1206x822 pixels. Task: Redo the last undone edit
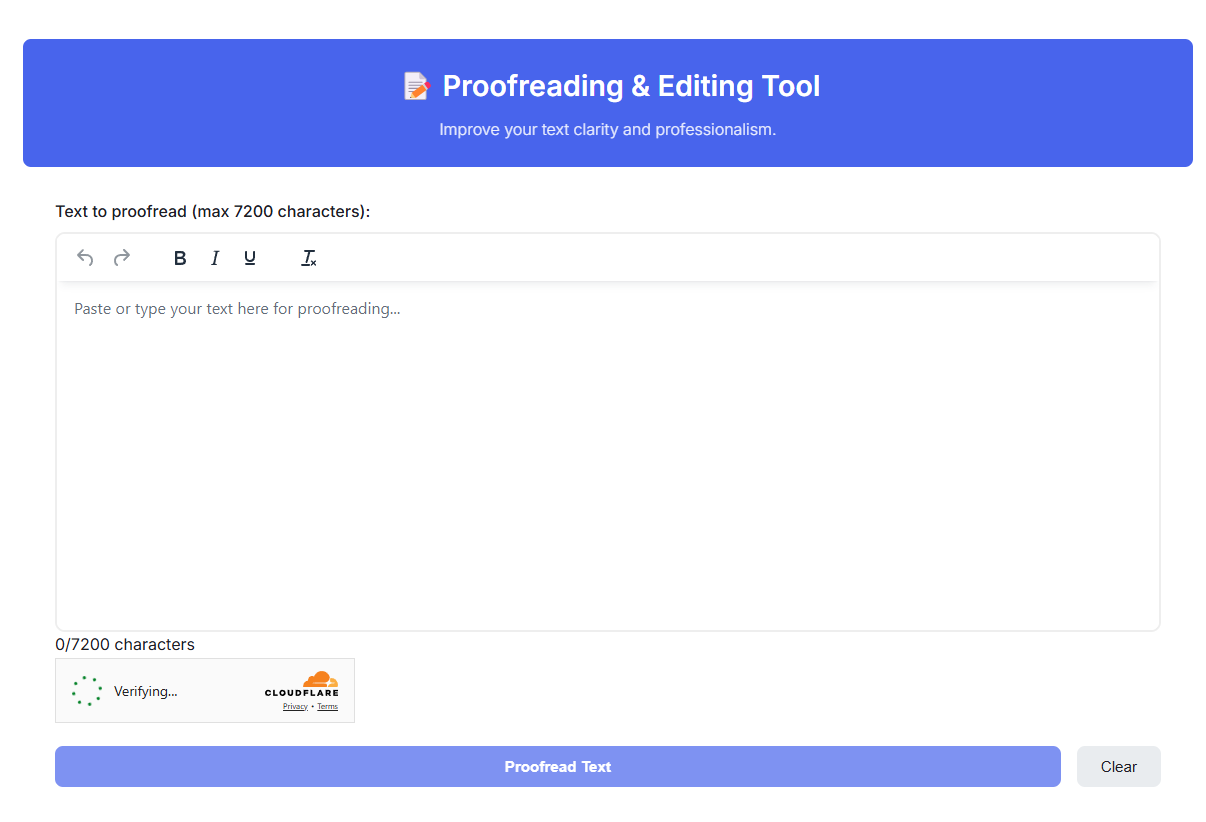click(x=122, y=258)
